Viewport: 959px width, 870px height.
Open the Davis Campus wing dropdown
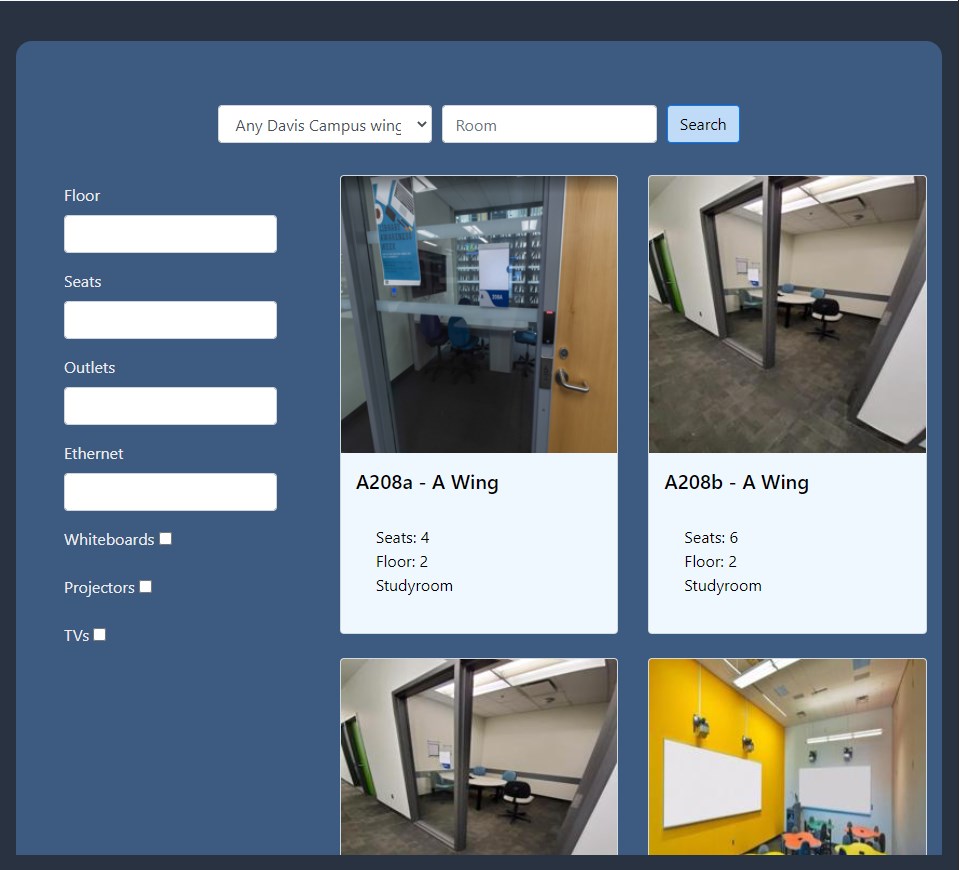tap(324, 125)
